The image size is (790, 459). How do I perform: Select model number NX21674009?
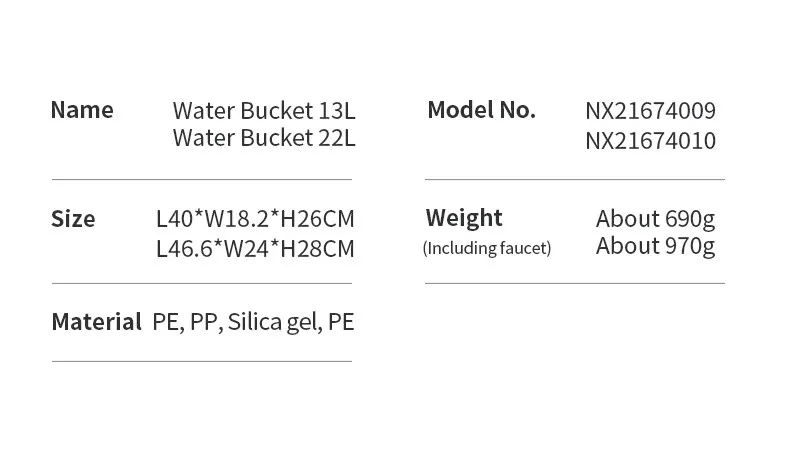pyautogui.click(x=650, y=111)
